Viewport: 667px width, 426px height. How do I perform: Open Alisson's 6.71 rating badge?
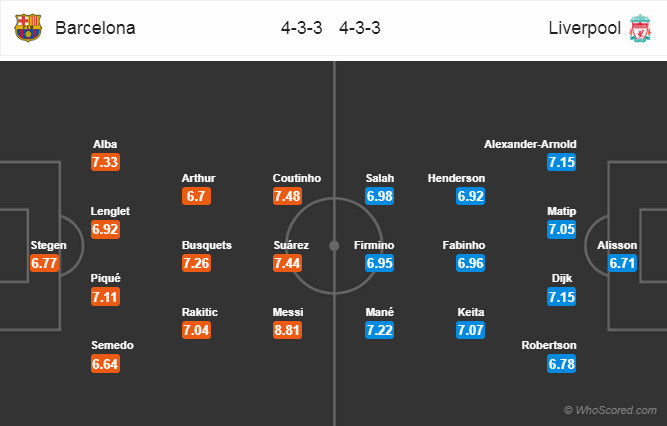click(621, 264)
